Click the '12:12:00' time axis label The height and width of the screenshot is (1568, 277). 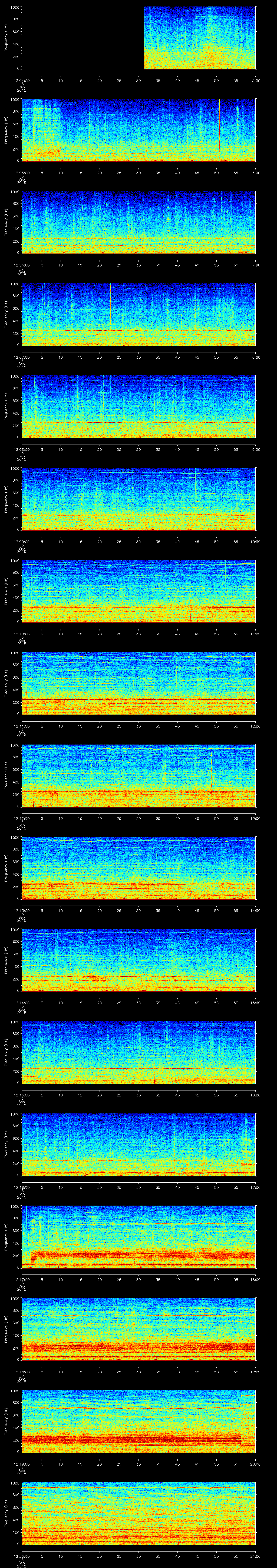[21, 818]
